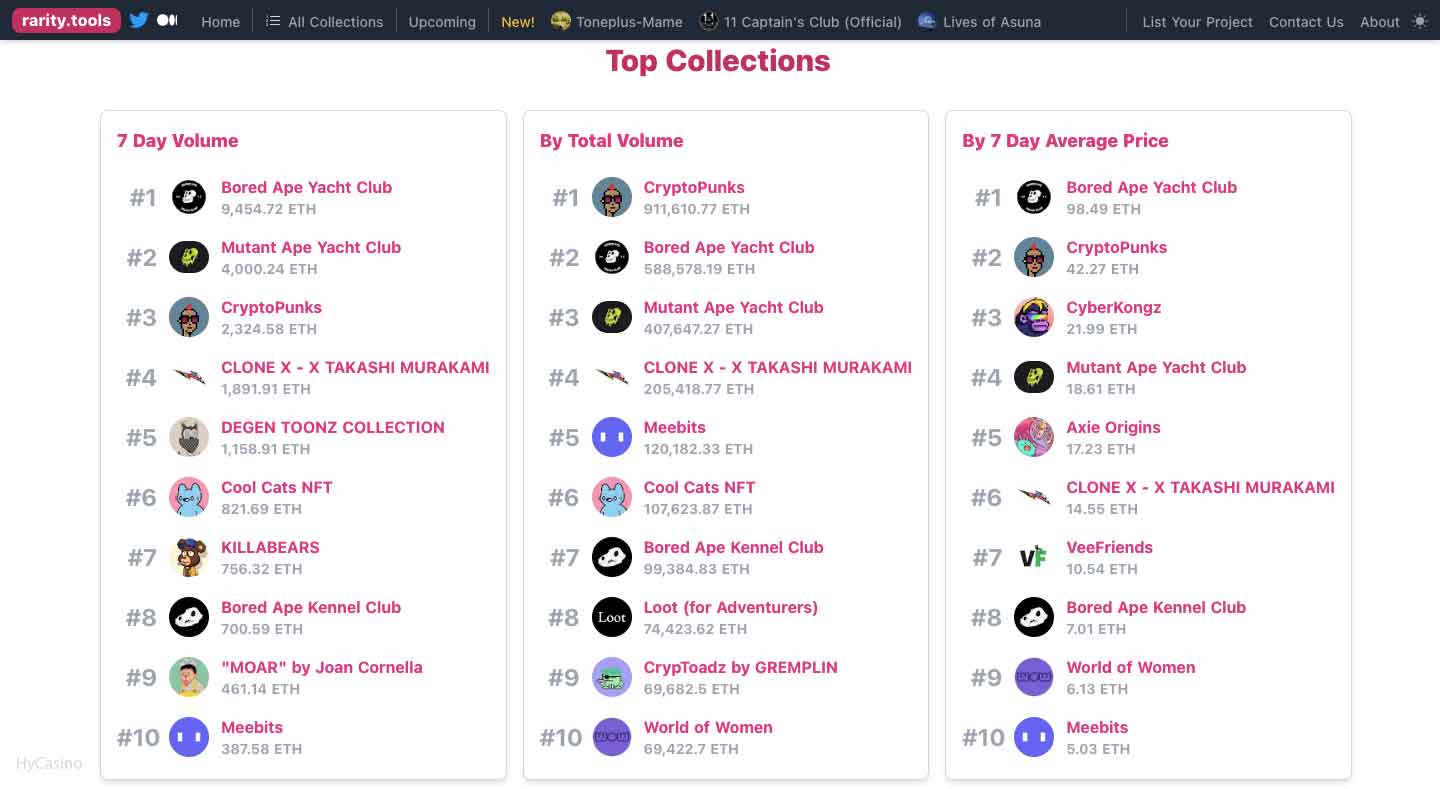1440x789 pixels.
Task: Open "MOAR" by Joan Cornella link
Action: pos(322,667)
